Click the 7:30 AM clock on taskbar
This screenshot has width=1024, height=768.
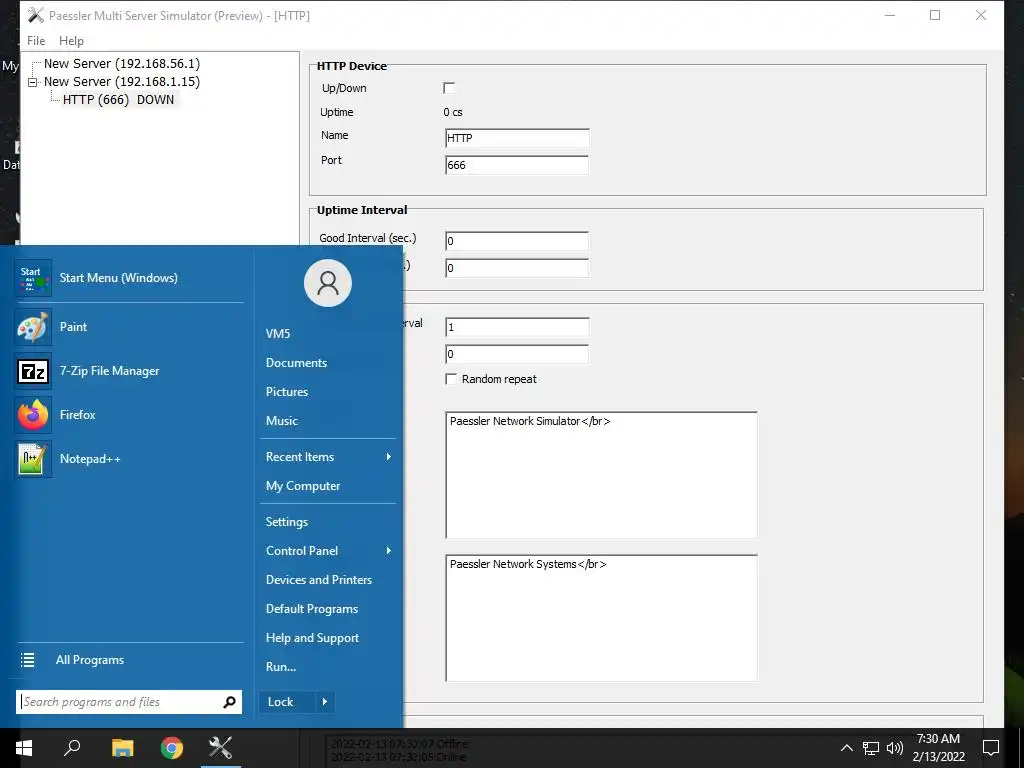point(938,739)
